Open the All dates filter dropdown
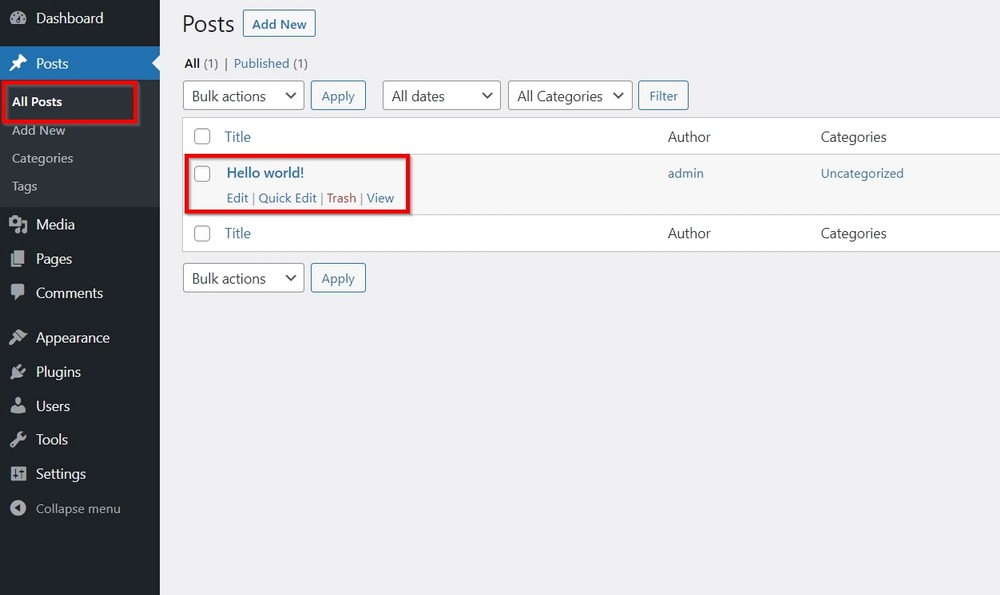 click(x=441, y=96)
